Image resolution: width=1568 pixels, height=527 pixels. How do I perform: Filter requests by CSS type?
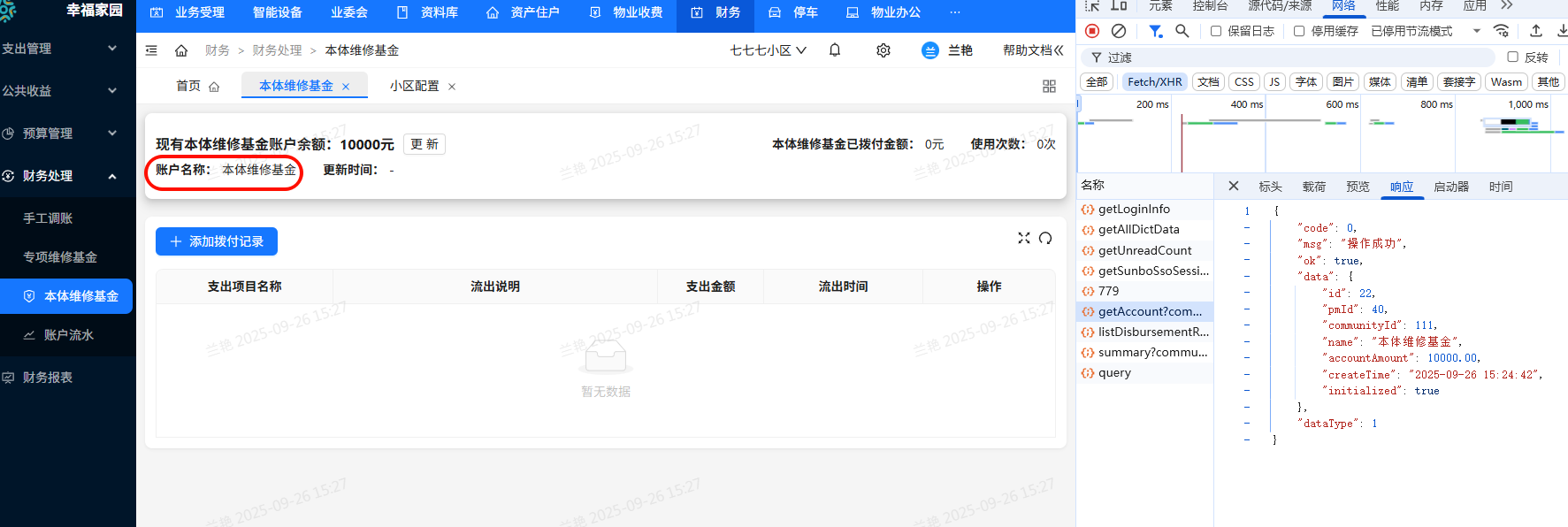tap(1243, 82)
